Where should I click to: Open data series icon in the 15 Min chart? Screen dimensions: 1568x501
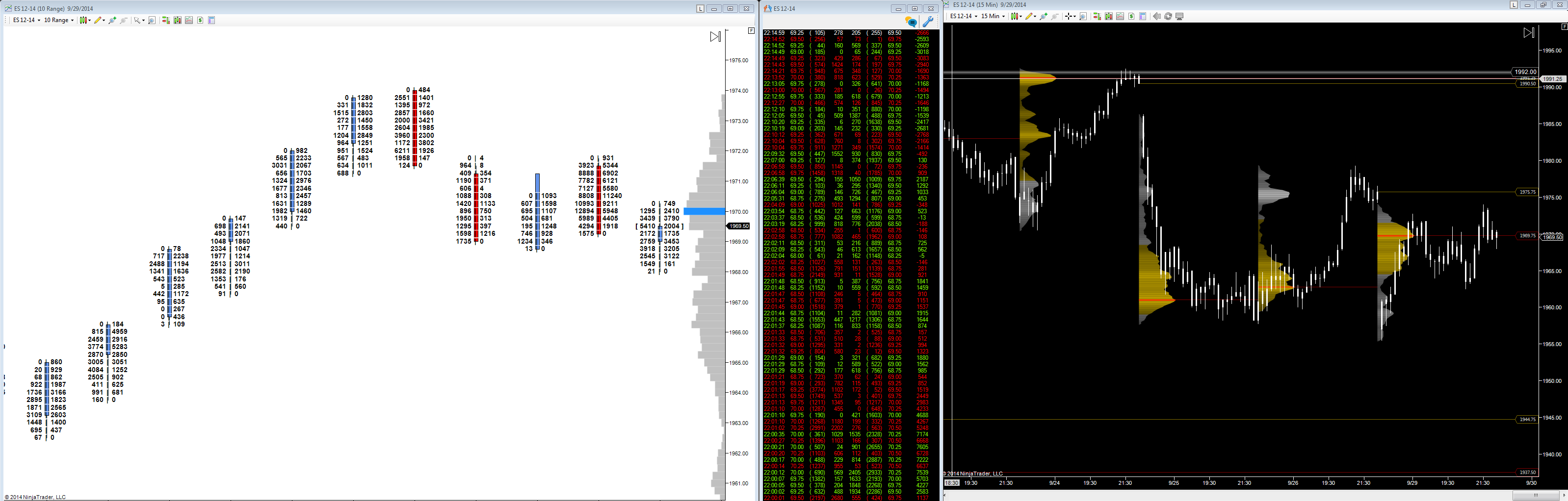click(x=1108, y=16)
